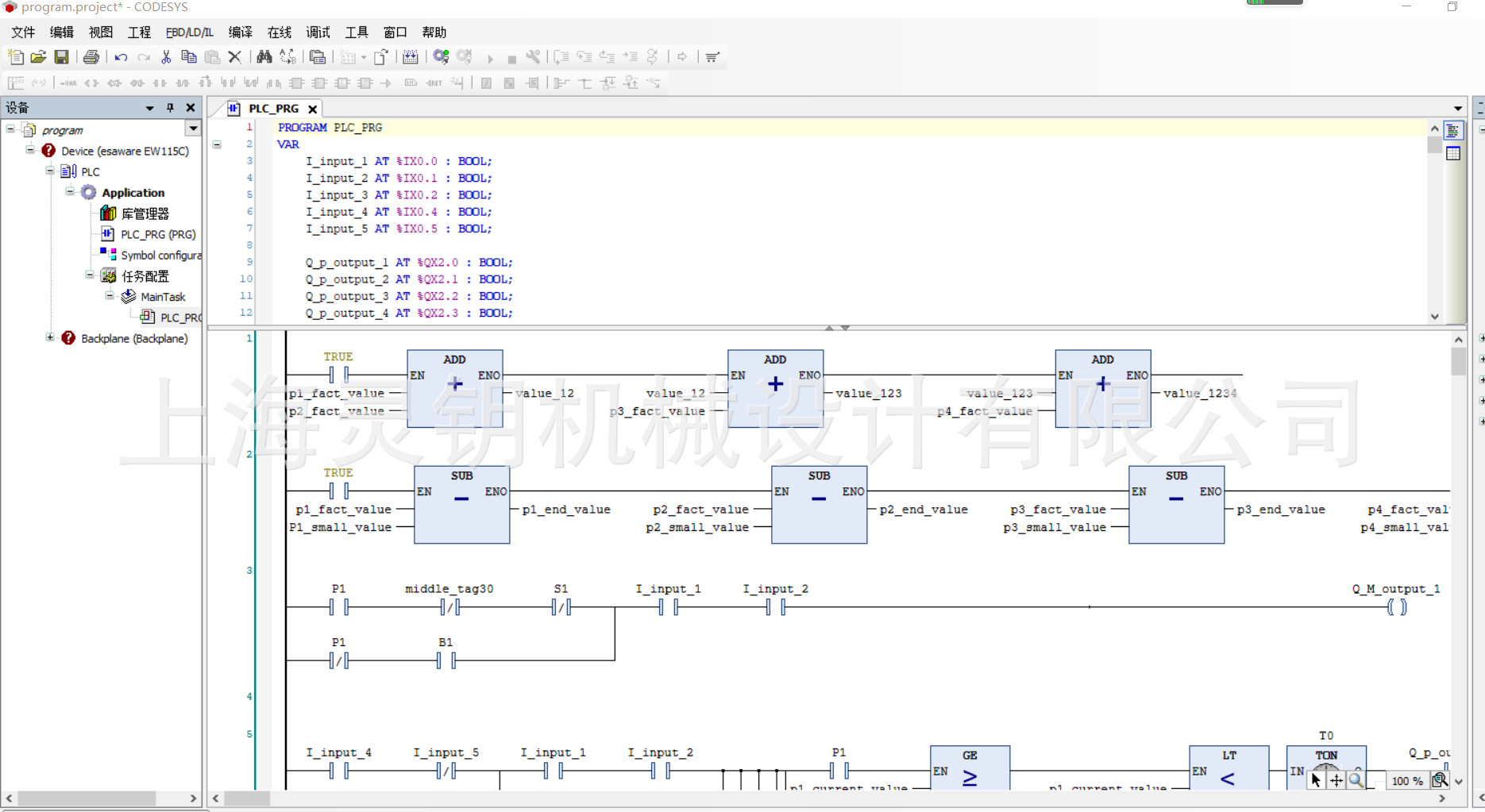1485x812 pixels.
Task: Click the SUB block outputting p1_end_value
Action: click(461, 505)
